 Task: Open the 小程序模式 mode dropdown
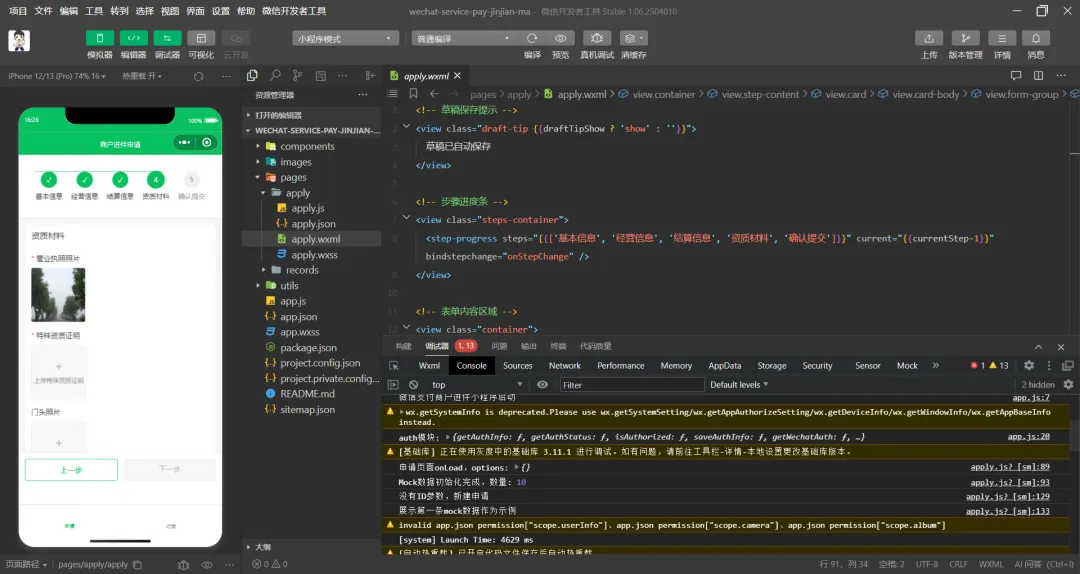[346, 38]
